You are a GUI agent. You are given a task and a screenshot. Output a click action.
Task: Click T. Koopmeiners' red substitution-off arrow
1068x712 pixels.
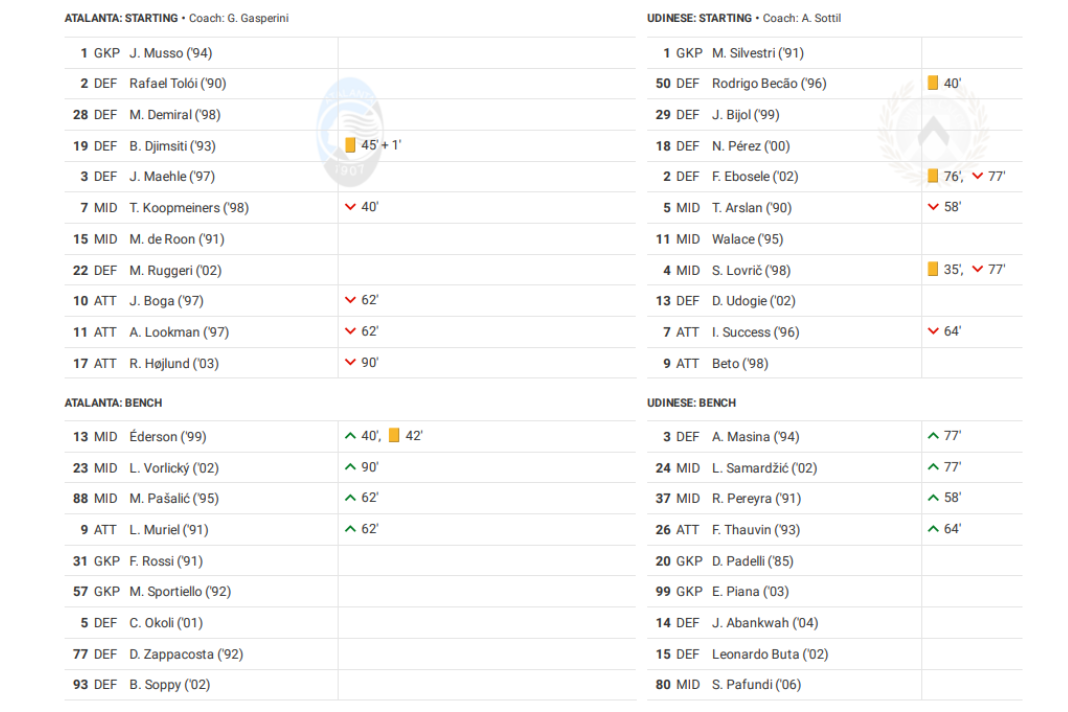click(350, 206)
